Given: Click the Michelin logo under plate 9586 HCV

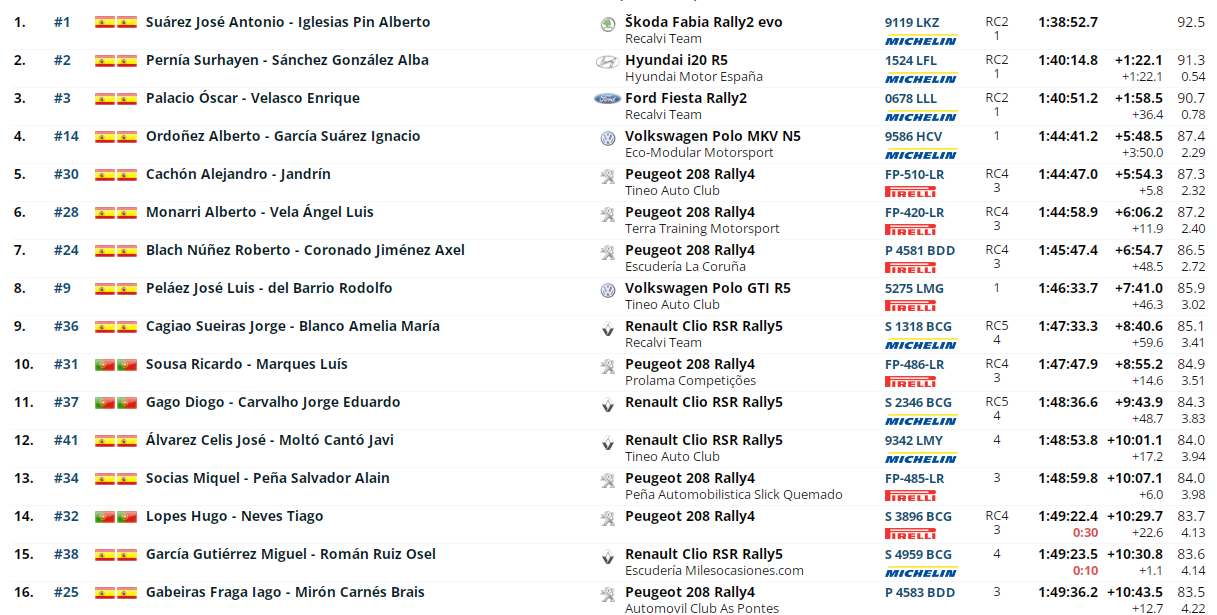Looking at the screenshot, I should [921, 155].
